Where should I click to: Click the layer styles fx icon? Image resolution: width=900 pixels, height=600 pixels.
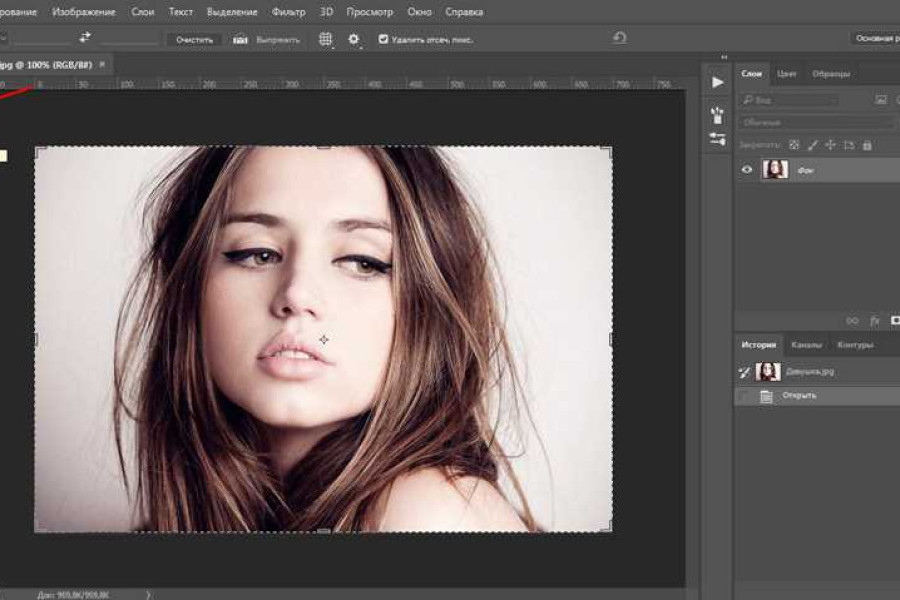tap(874, 321)
